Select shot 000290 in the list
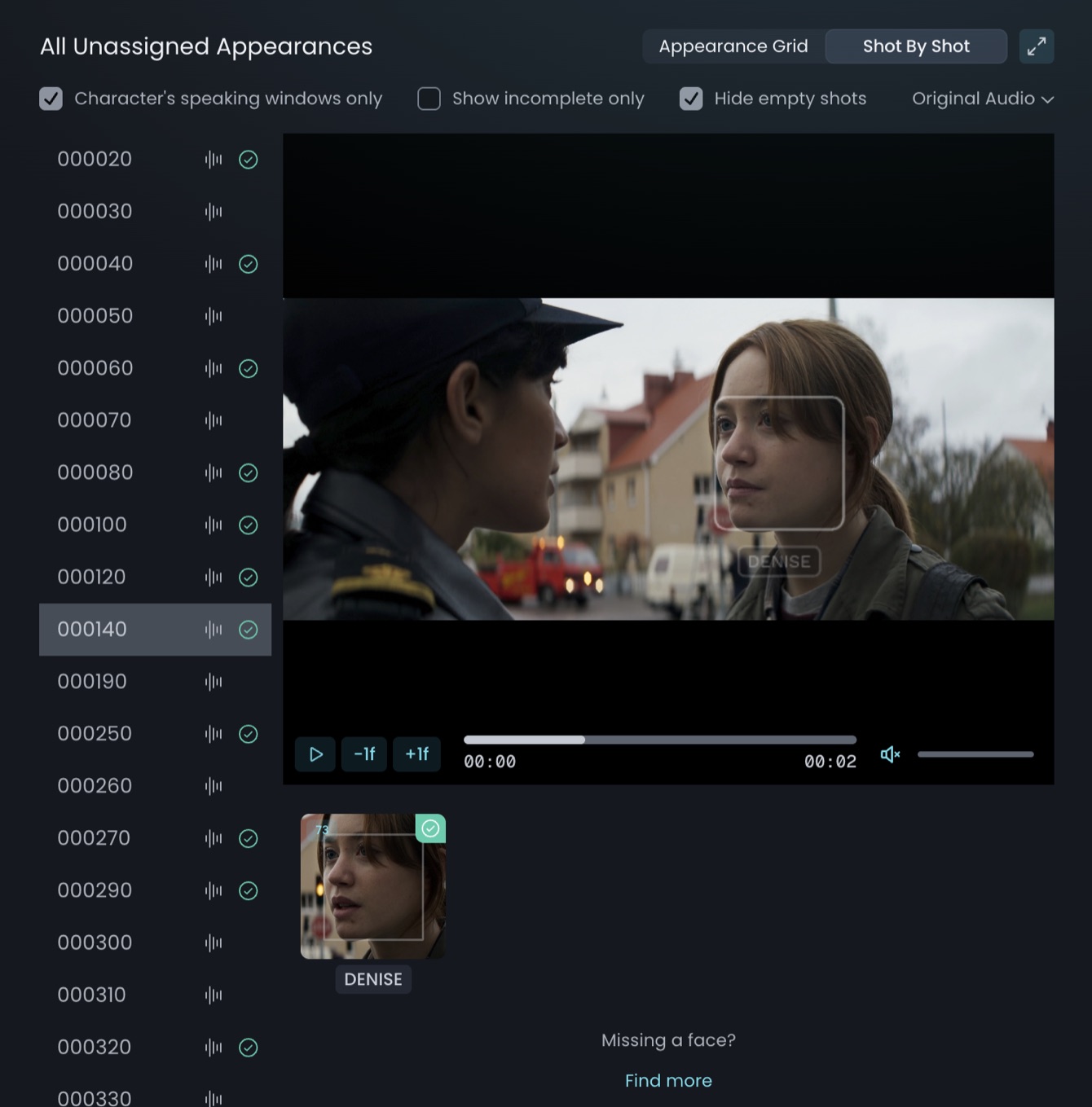The height and width of the screenshot is (1107, 1092). point(155,890)
